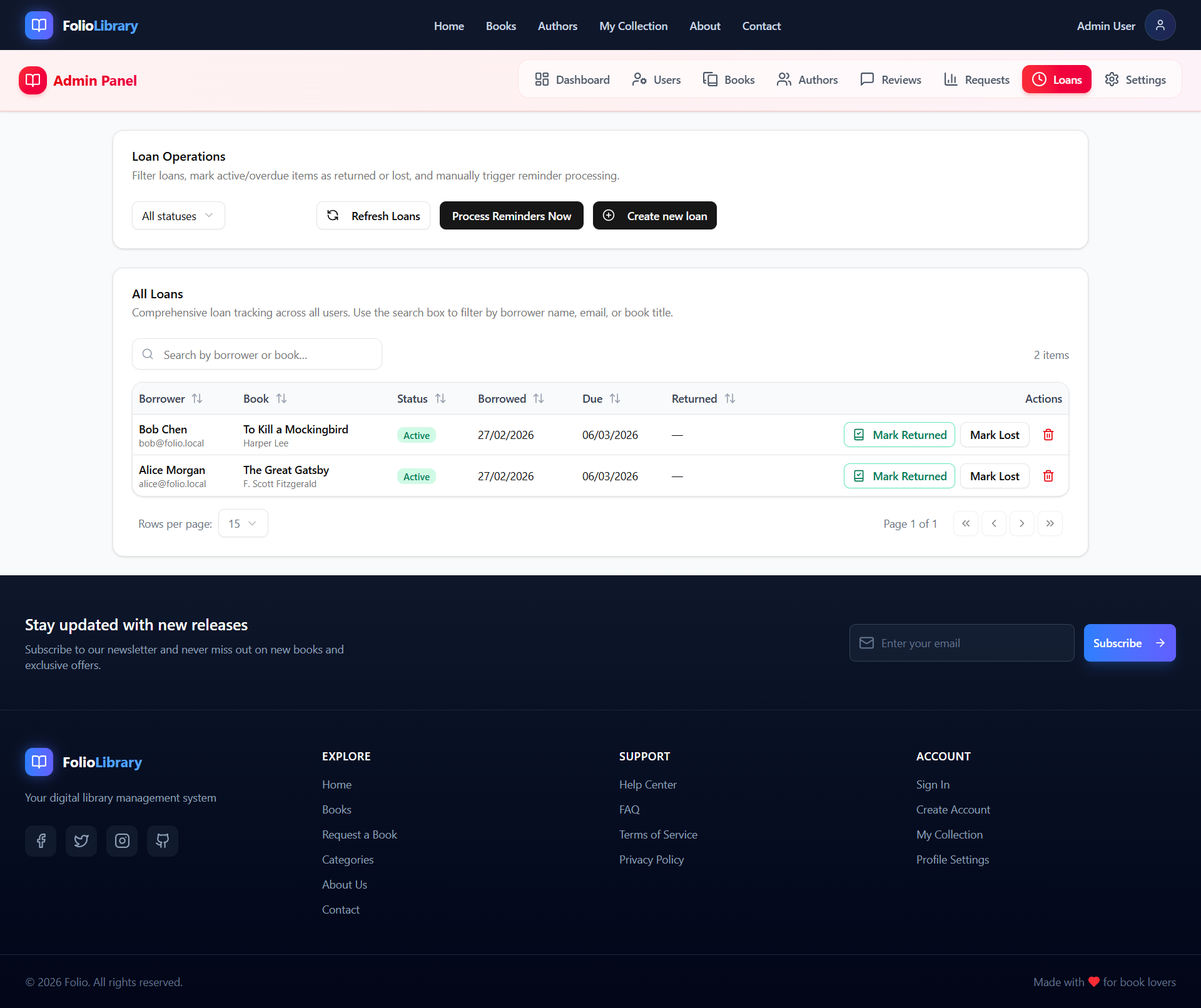This screenshot has width=1201, height=1008.
Task: Open the All statuses filter dropdown
Action: [178, 215]
